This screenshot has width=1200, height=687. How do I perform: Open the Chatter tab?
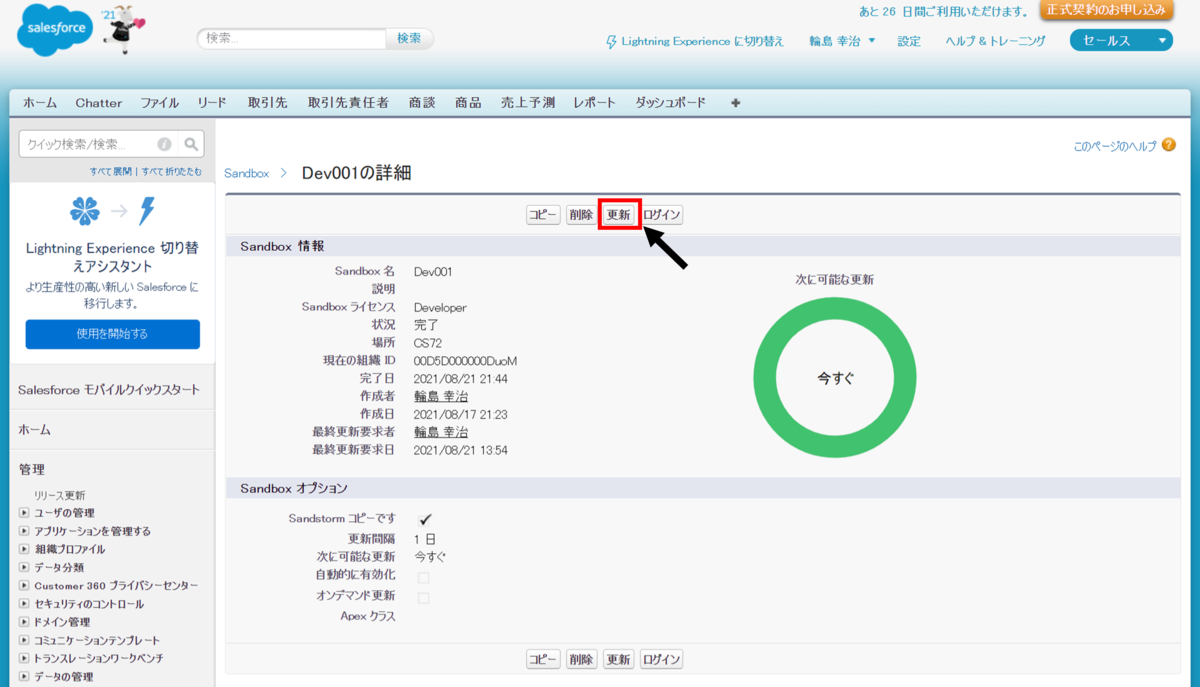pos(99,103)
